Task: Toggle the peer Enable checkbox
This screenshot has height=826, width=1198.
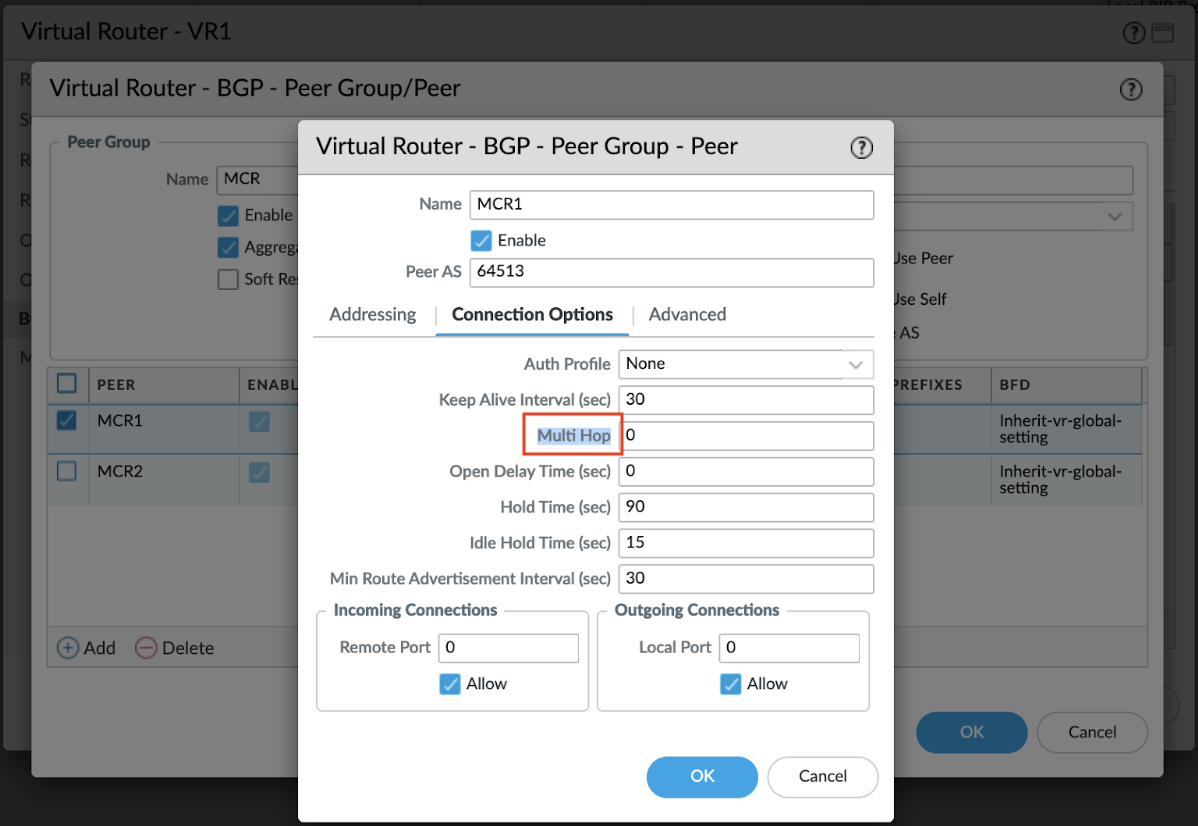Action: point(481,240)
